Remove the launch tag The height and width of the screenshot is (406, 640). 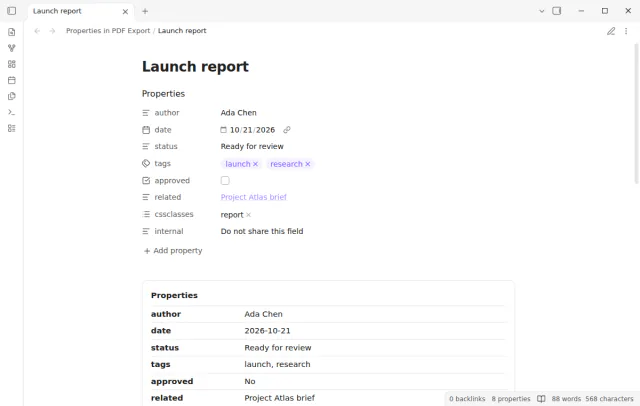[256, 164]
